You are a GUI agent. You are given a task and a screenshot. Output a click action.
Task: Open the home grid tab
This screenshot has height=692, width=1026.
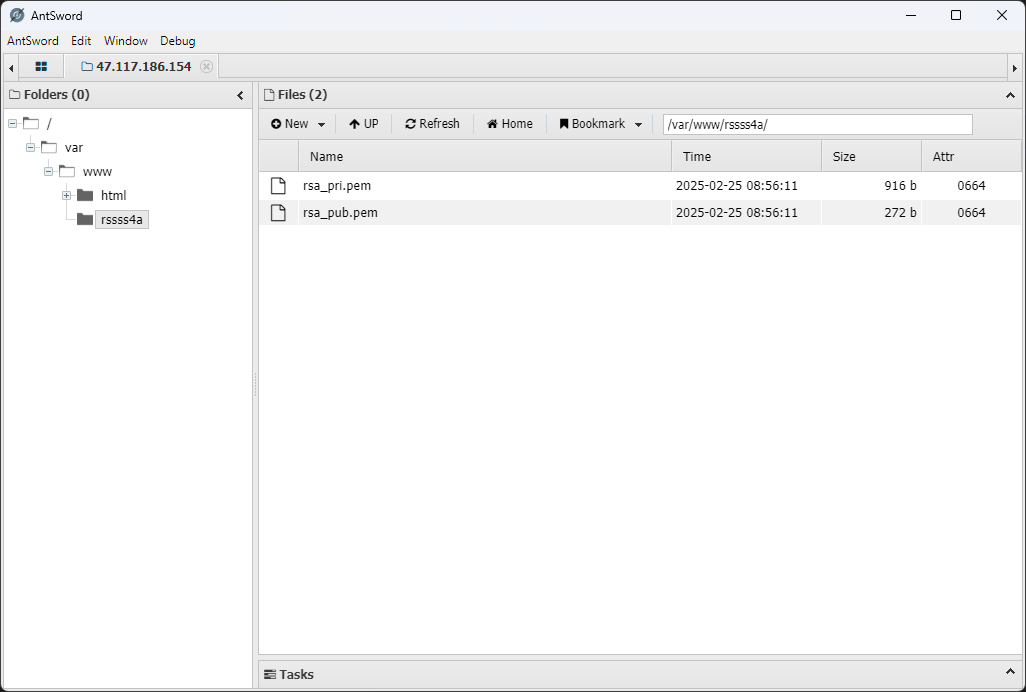point(41,67)
